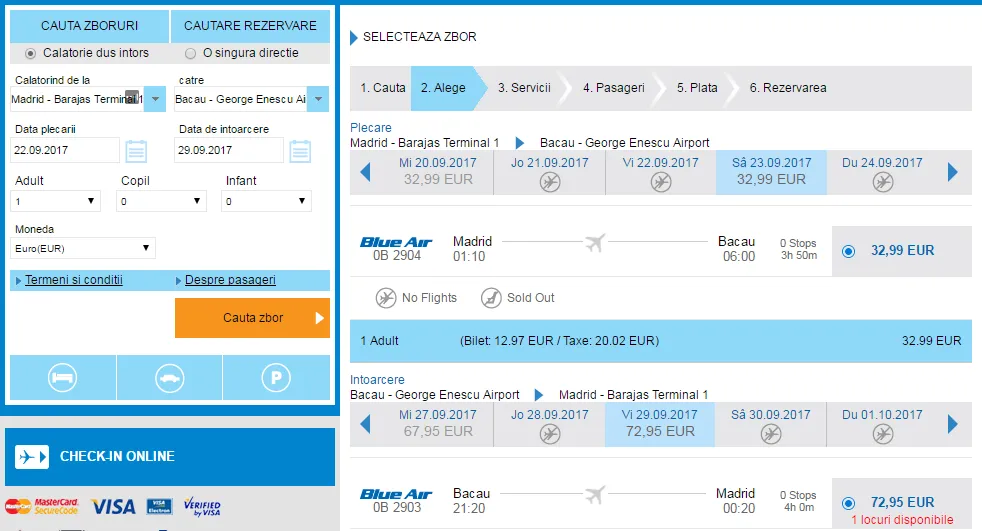The height and width of the screenshot is (531, 982).
Task: Select Calatorie dus intors radio button
Action: (30, 54)
